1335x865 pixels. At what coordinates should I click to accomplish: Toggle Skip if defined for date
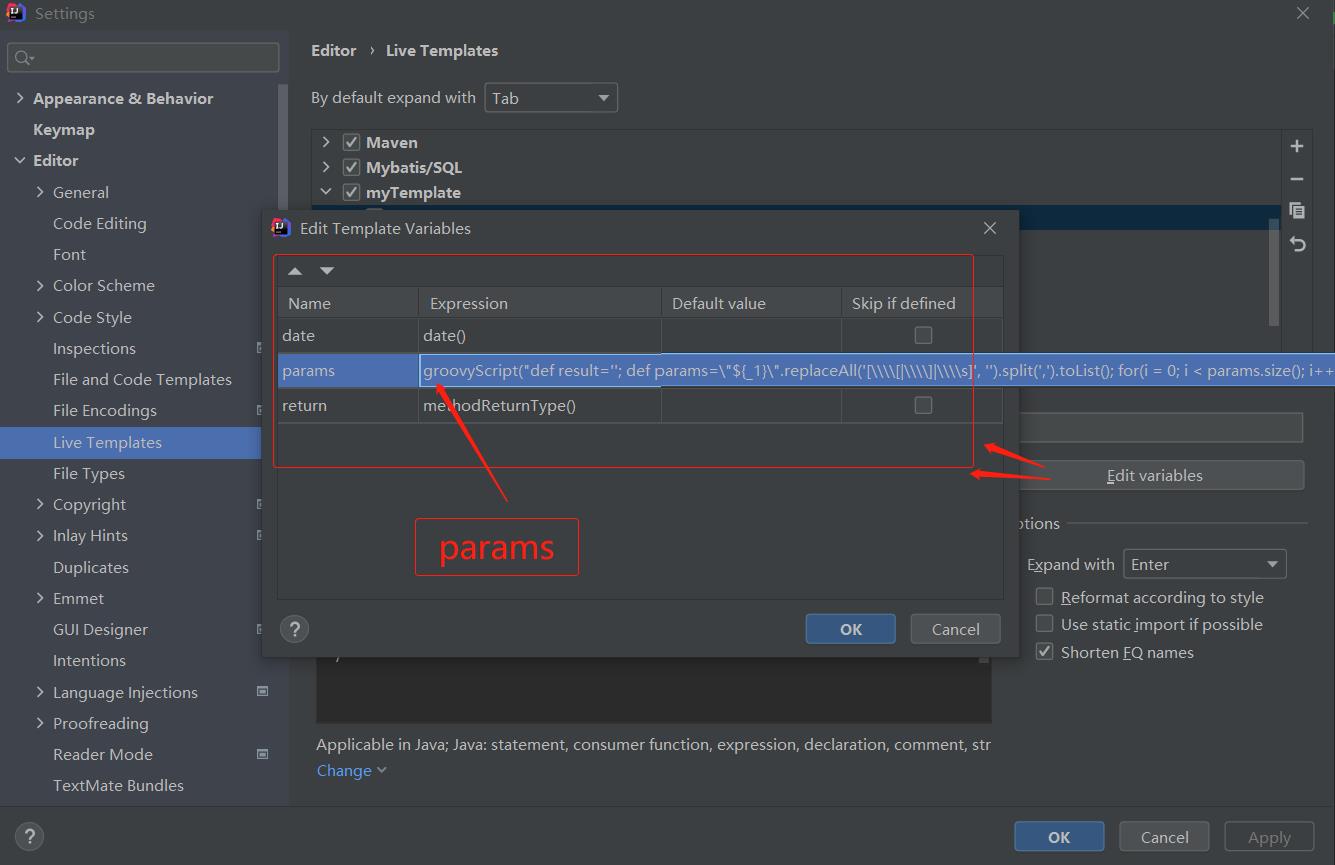[x=923, y=335]
